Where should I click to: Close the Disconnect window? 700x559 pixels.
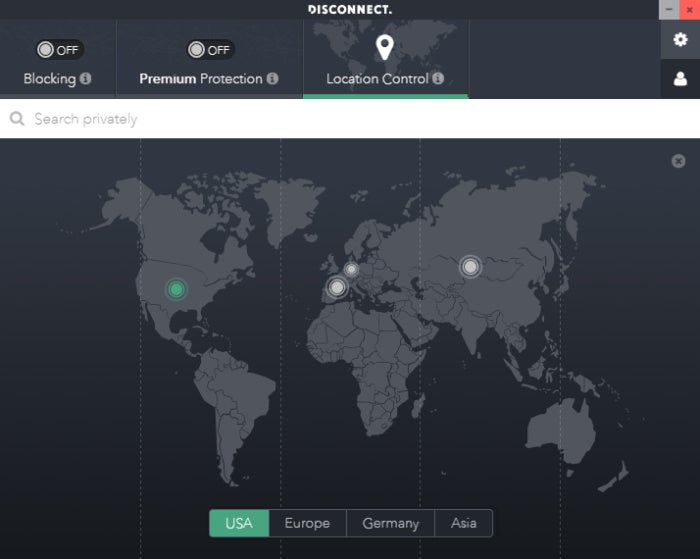(689, 9)
